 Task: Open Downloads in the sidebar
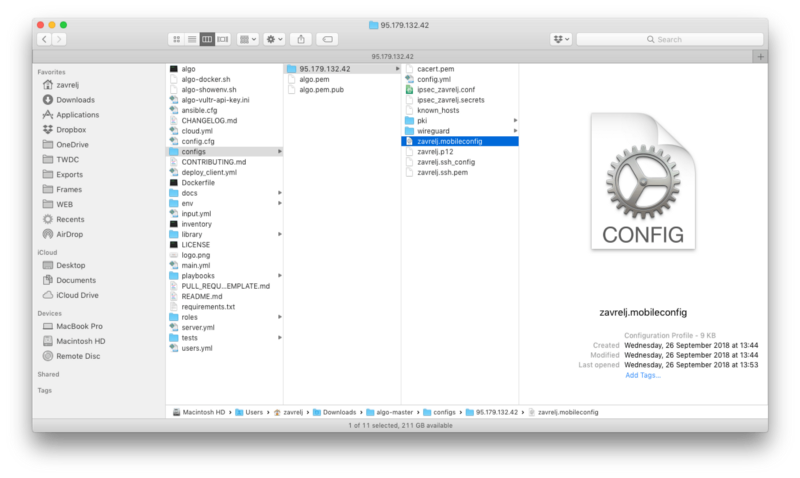point(75,99)
